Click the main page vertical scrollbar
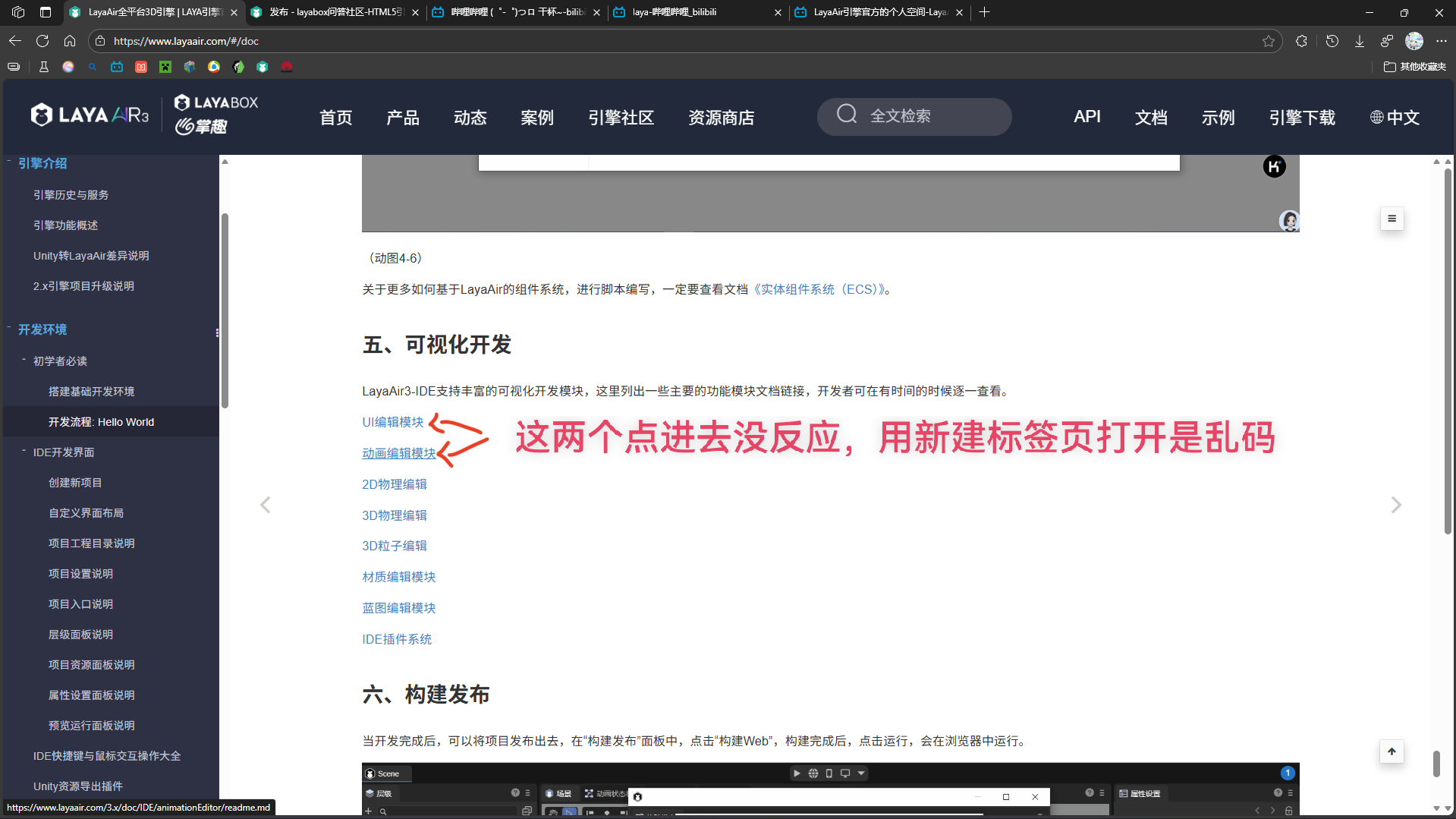This screenshot has width=1456, height=819. [1447, 349]
